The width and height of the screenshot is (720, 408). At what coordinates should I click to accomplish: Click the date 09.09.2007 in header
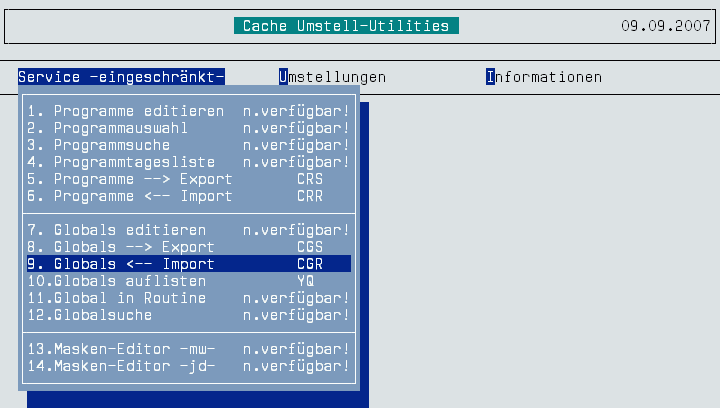[666, 26]
